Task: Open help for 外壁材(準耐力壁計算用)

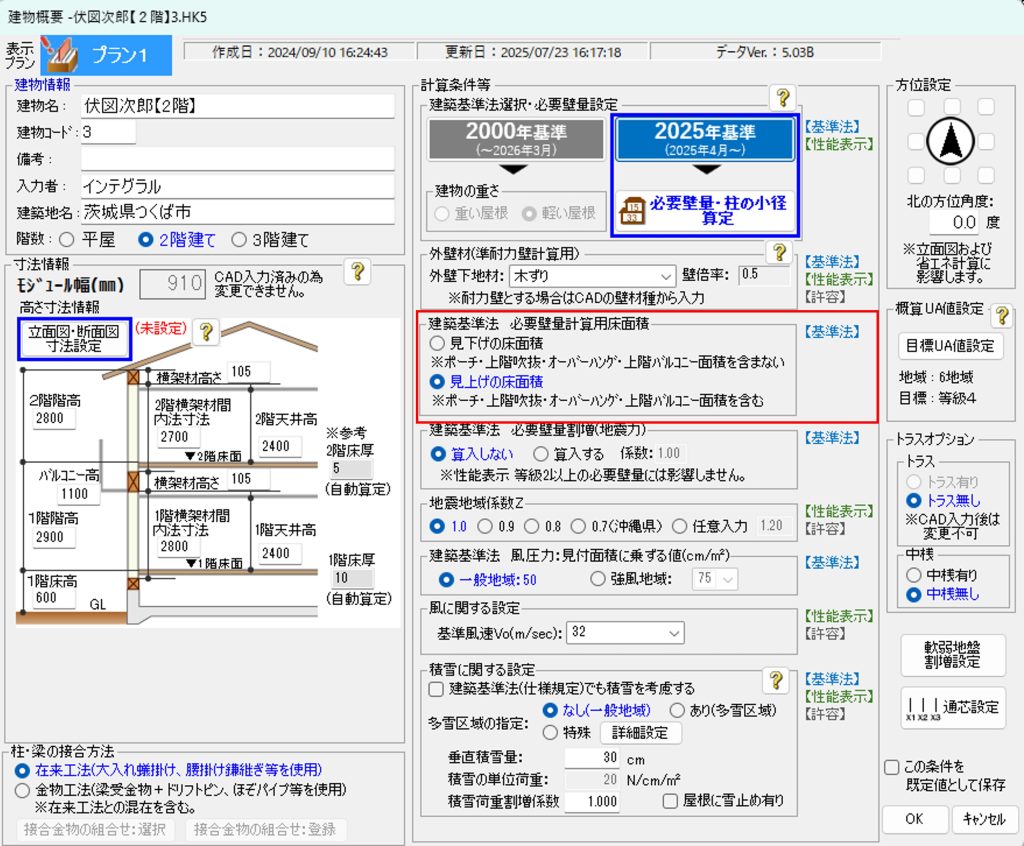Action: (778, 252)
